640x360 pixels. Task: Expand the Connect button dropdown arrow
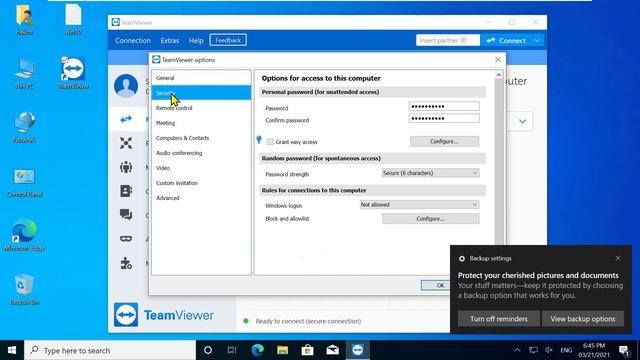(537, 40)
